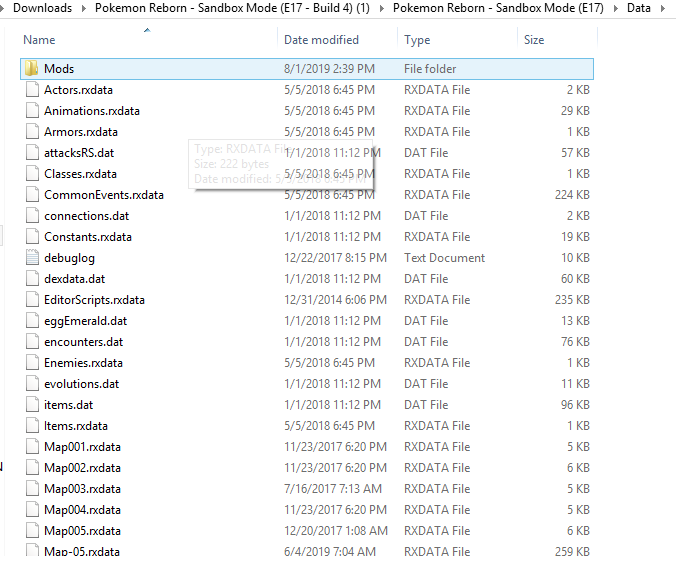Navigate to Downloads in the address bar
The width and height of the screenshot is (676, 561).
(x=43, y=8)
